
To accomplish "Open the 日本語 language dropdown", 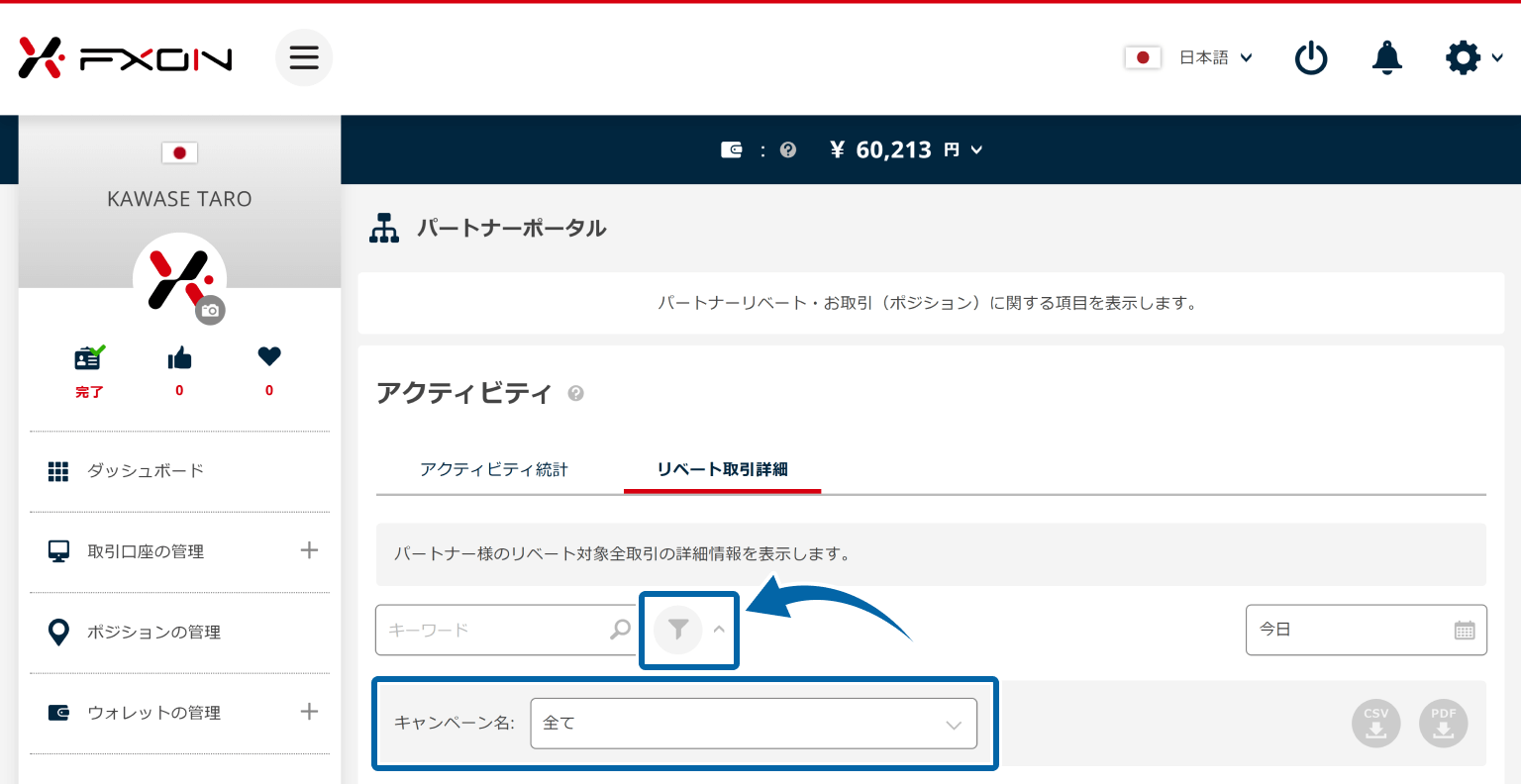I will [1216, 57].
